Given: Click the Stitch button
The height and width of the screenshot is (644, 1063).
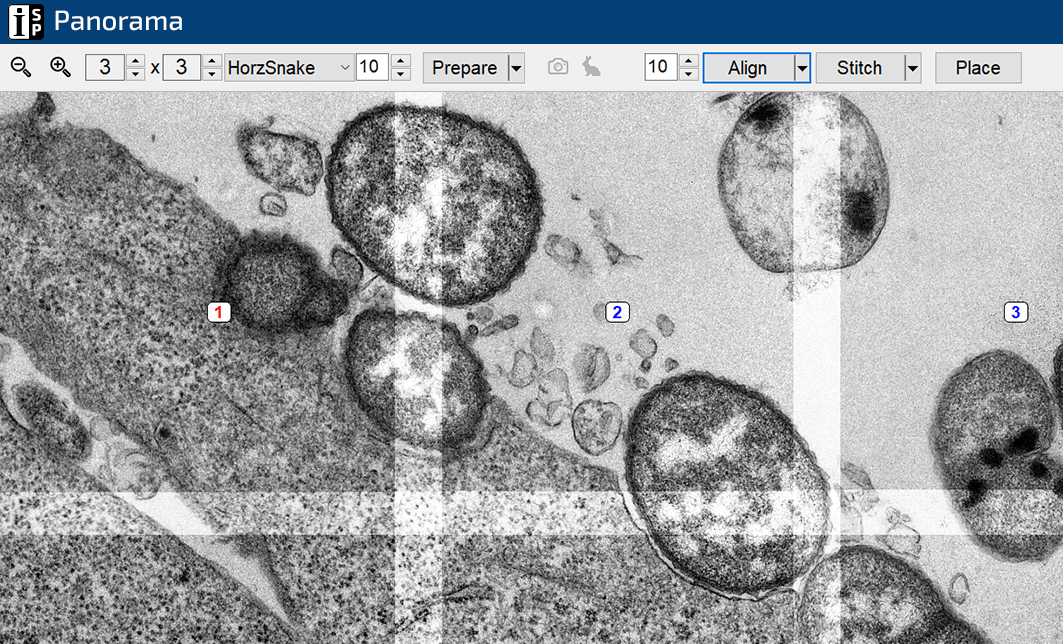Looking at the screenshot, I should pos(859,68).
